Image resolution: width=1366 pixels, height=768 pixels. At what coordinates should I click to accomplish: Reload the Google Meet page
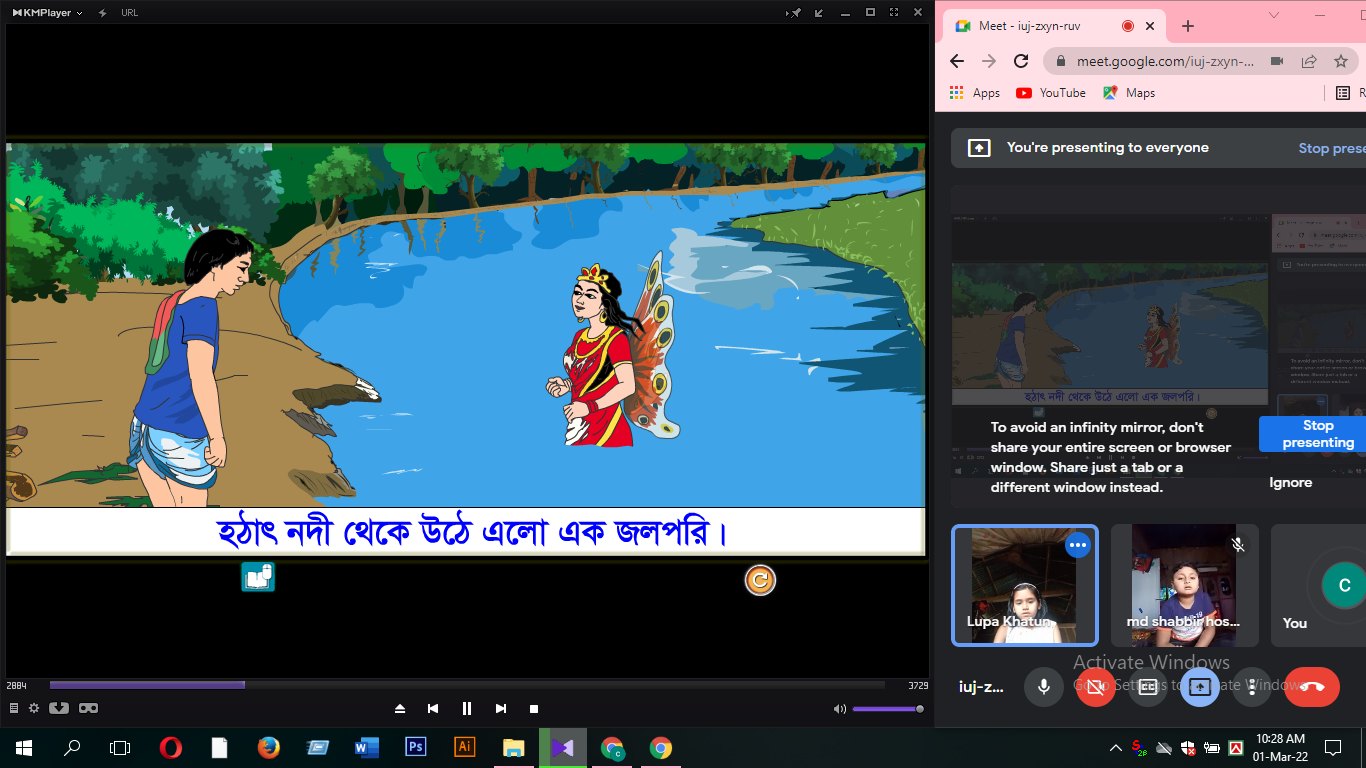pos(1021,61)
